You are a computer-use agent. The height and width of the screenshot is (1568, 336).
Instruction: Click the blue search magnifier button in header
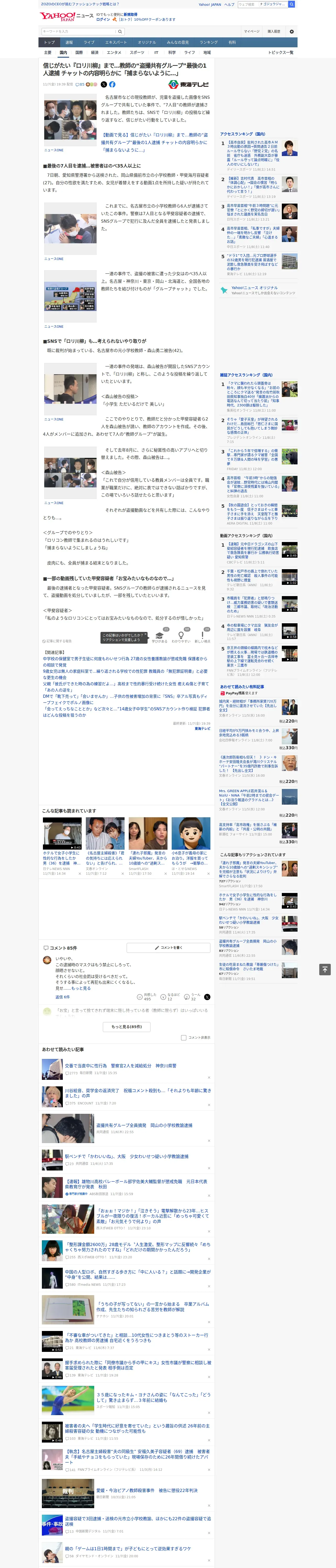(292, 4)
